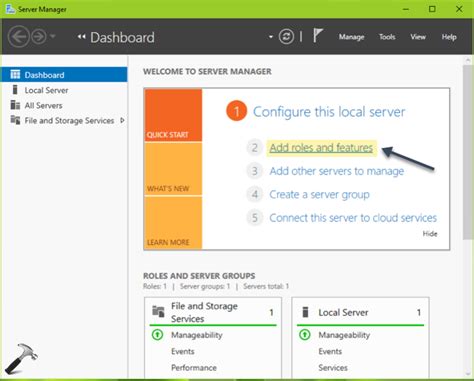Image resolution: width=474 pixels, height=381 pixels.
Task: Click the Local Server tile icon
Action: click(305, 312)
